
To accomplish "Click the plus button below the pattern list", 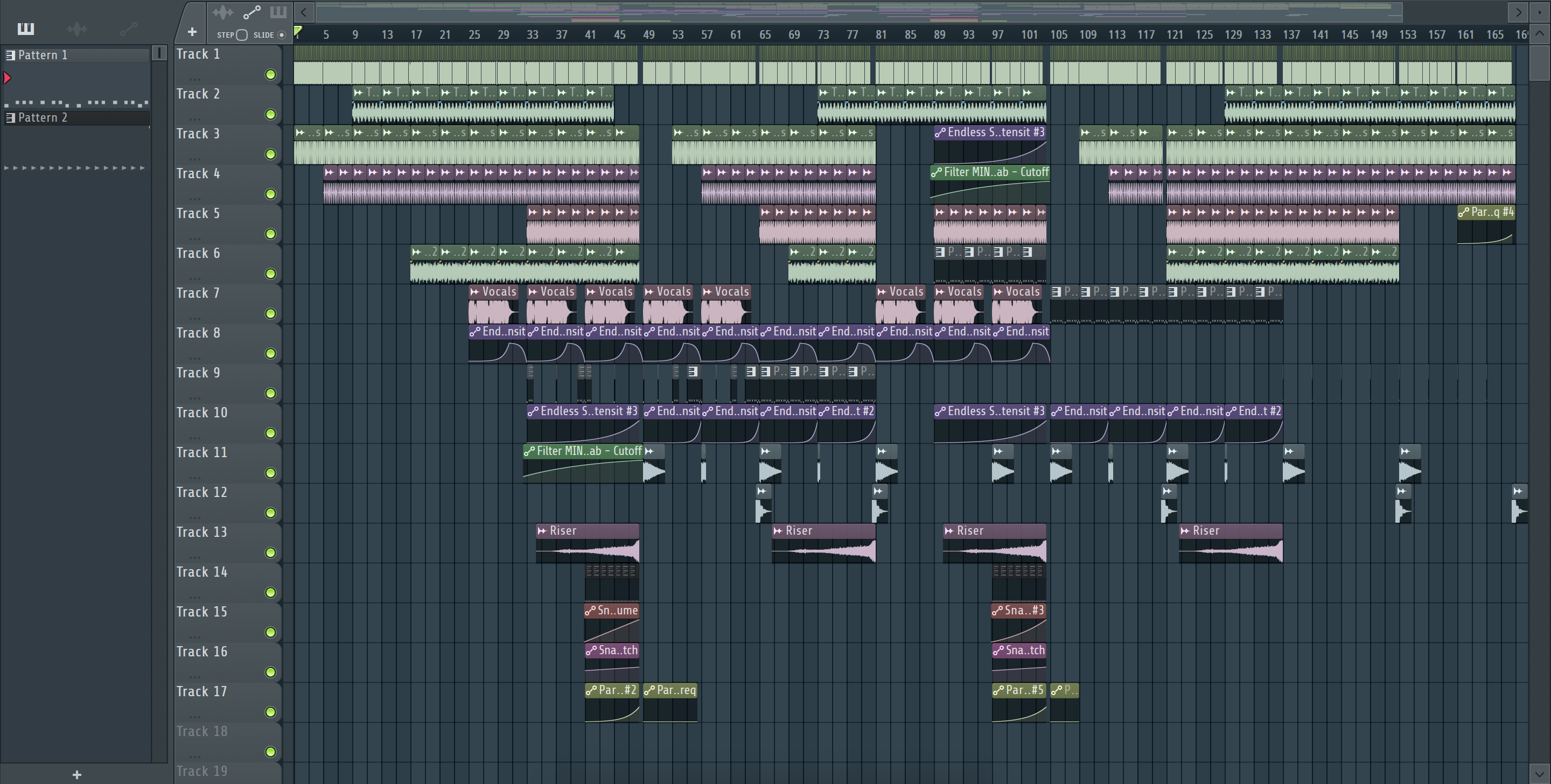I will (x=76, y=774).
